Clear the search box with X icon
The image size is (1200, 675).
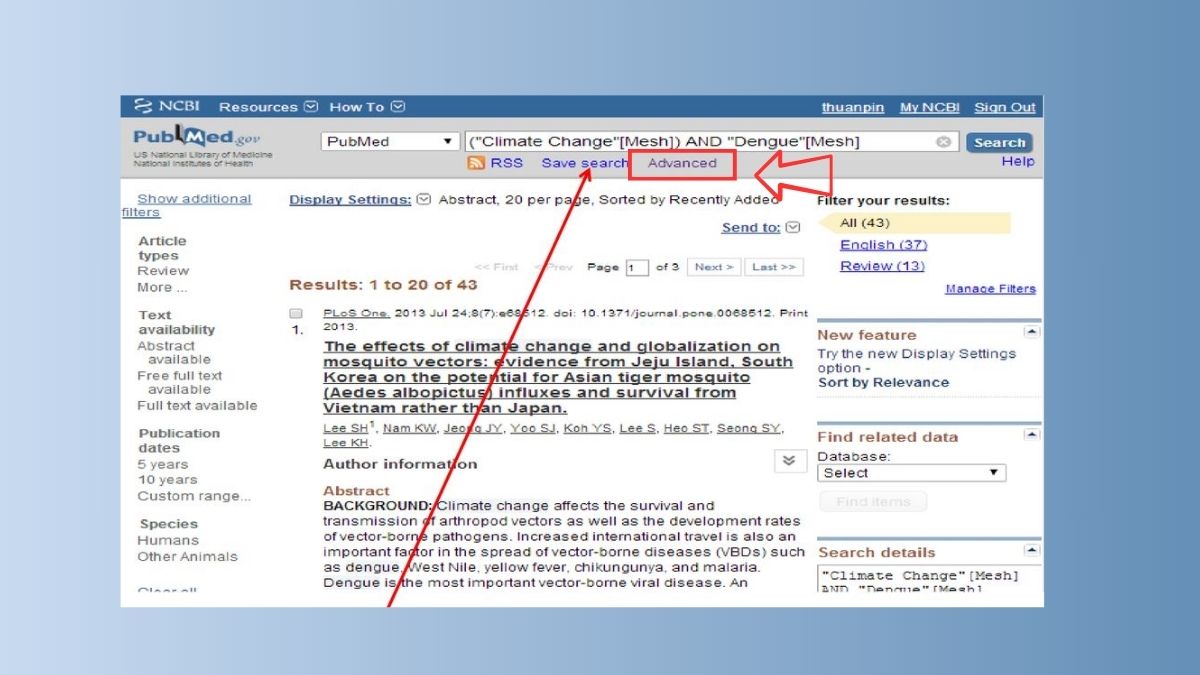(943, 142)
